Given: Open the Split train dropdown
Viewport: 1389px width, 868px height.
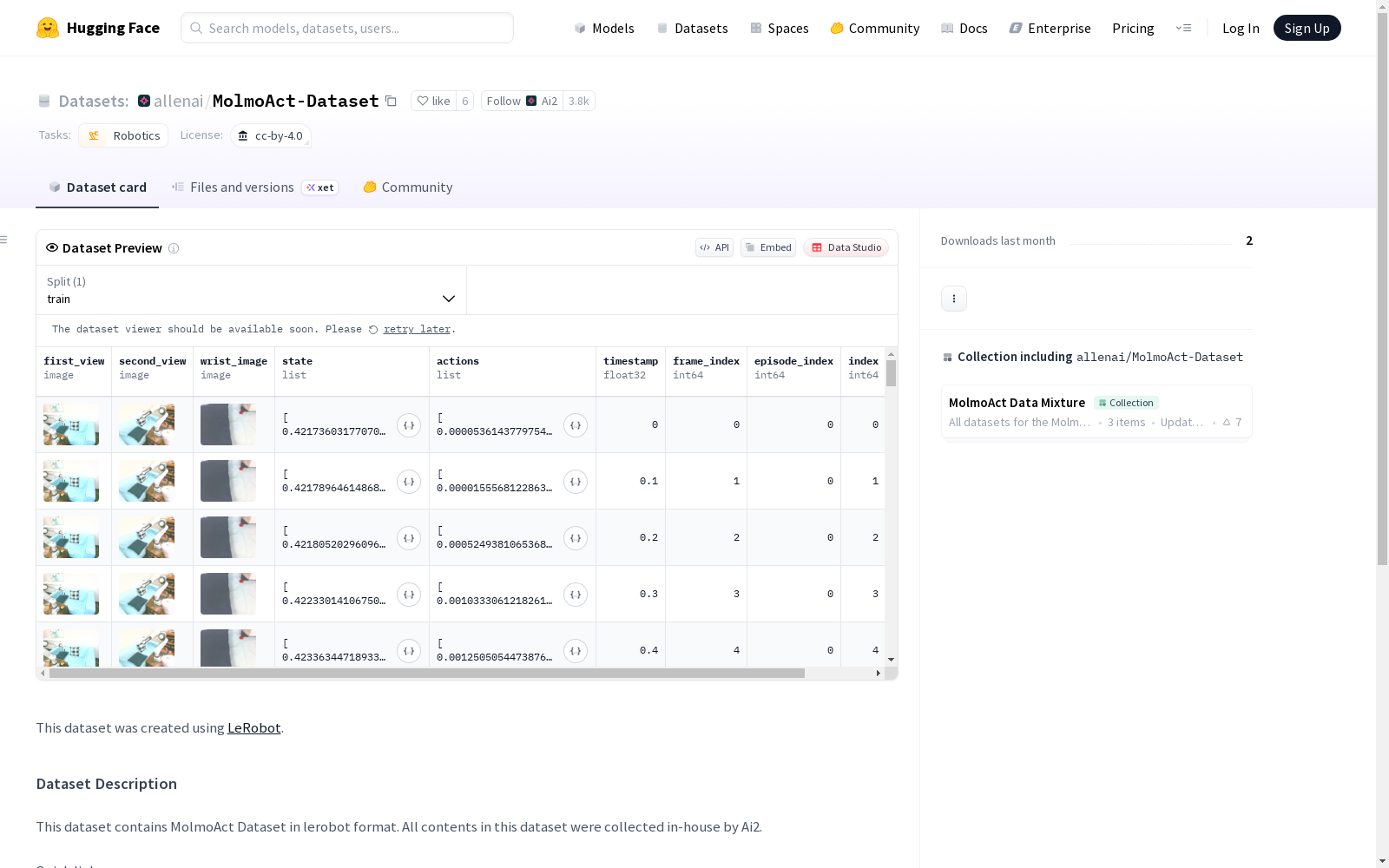Looking at the screenshot, I should tap(251, 290).
